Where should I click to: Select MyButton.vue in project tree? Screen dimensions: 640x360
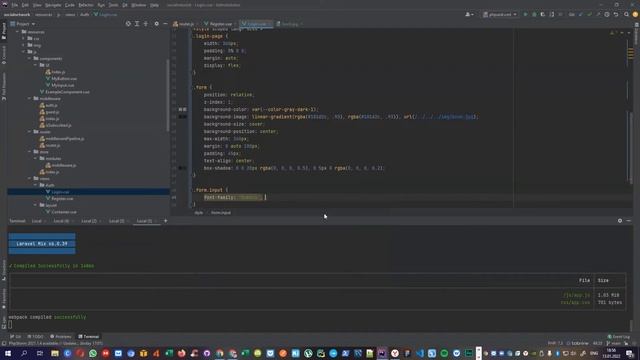click(x=64, y=78)
